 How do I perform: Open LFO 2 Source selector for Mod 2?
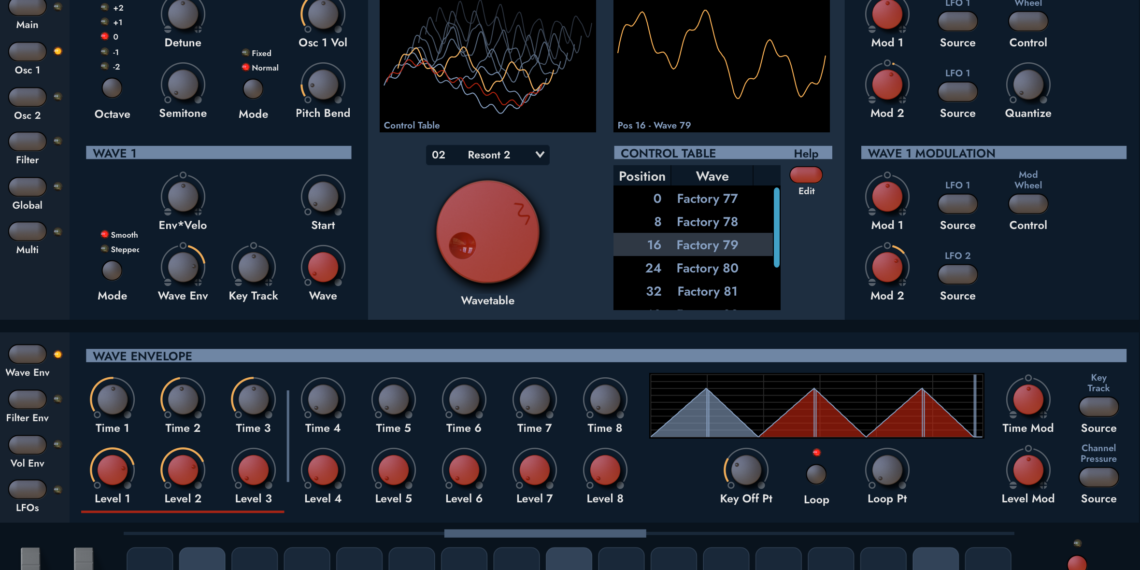point(957,275)
